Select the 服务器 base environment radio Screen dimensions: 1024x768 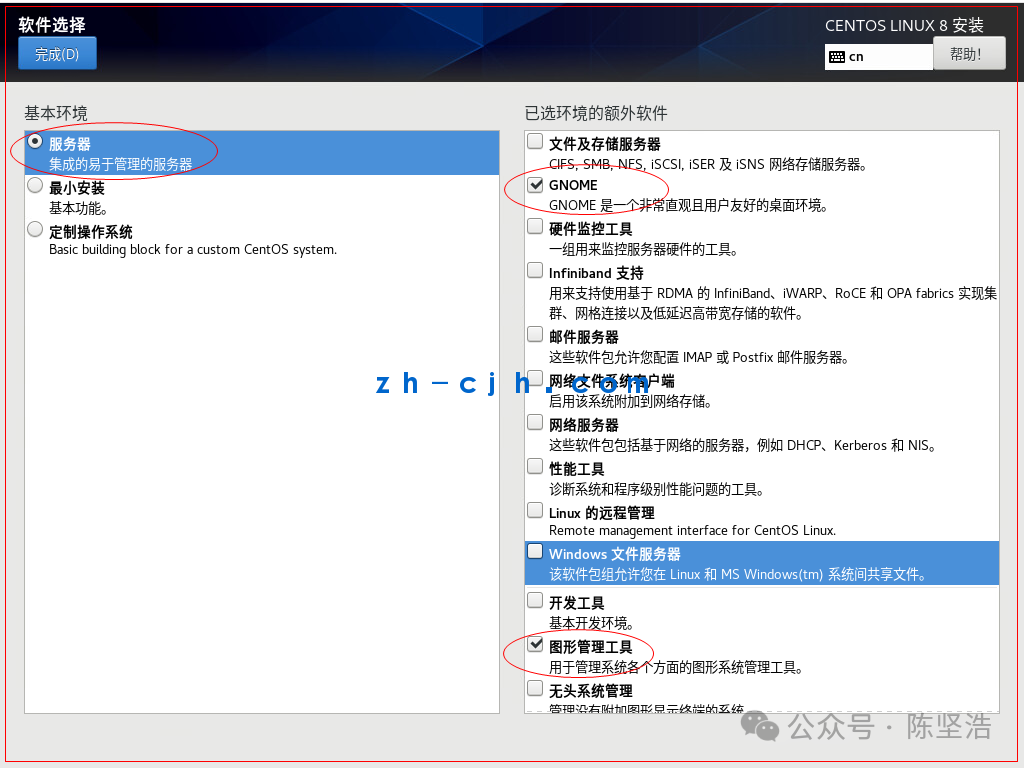35,141
